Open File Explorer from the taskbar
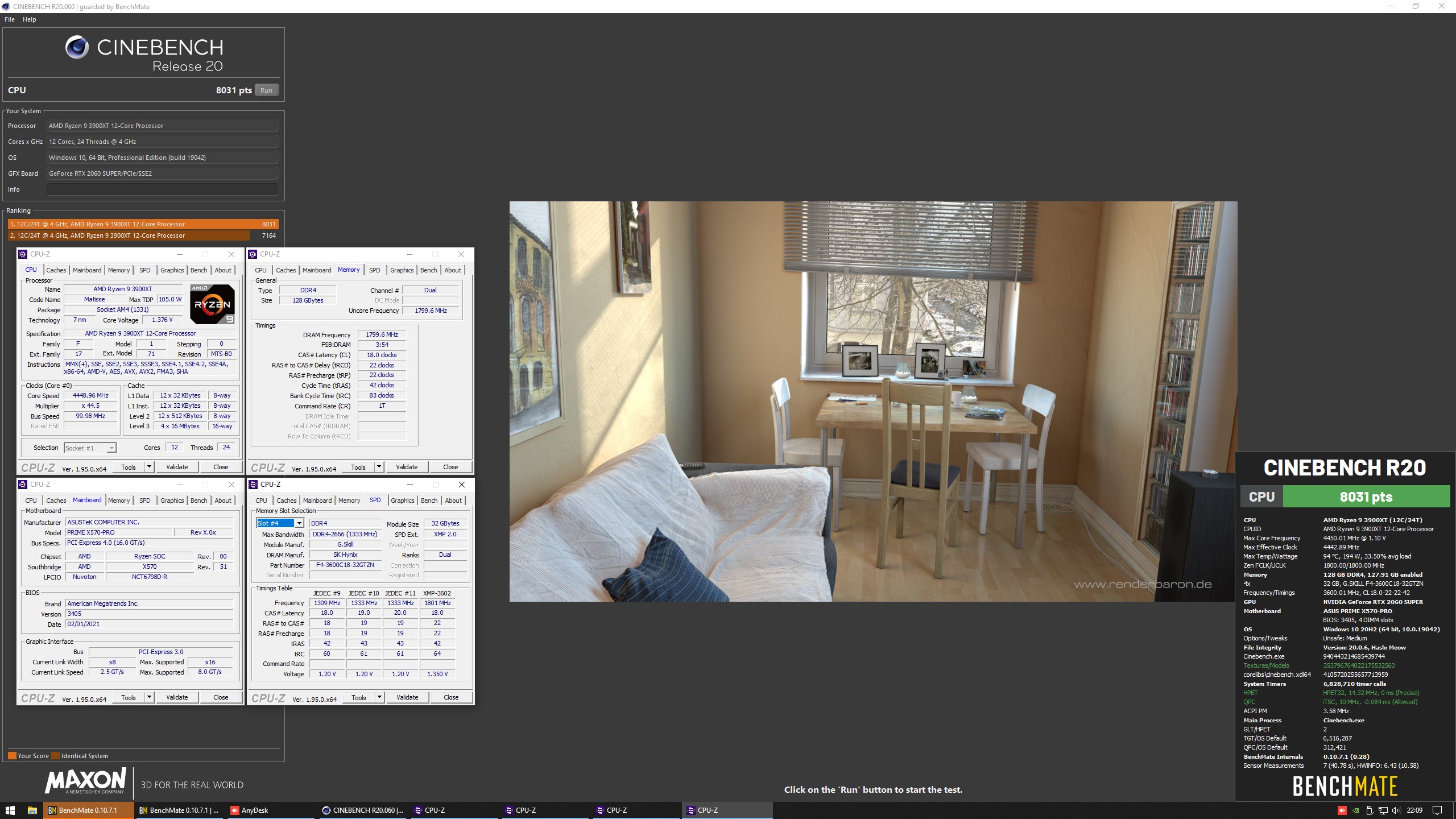 pos(32,810)
